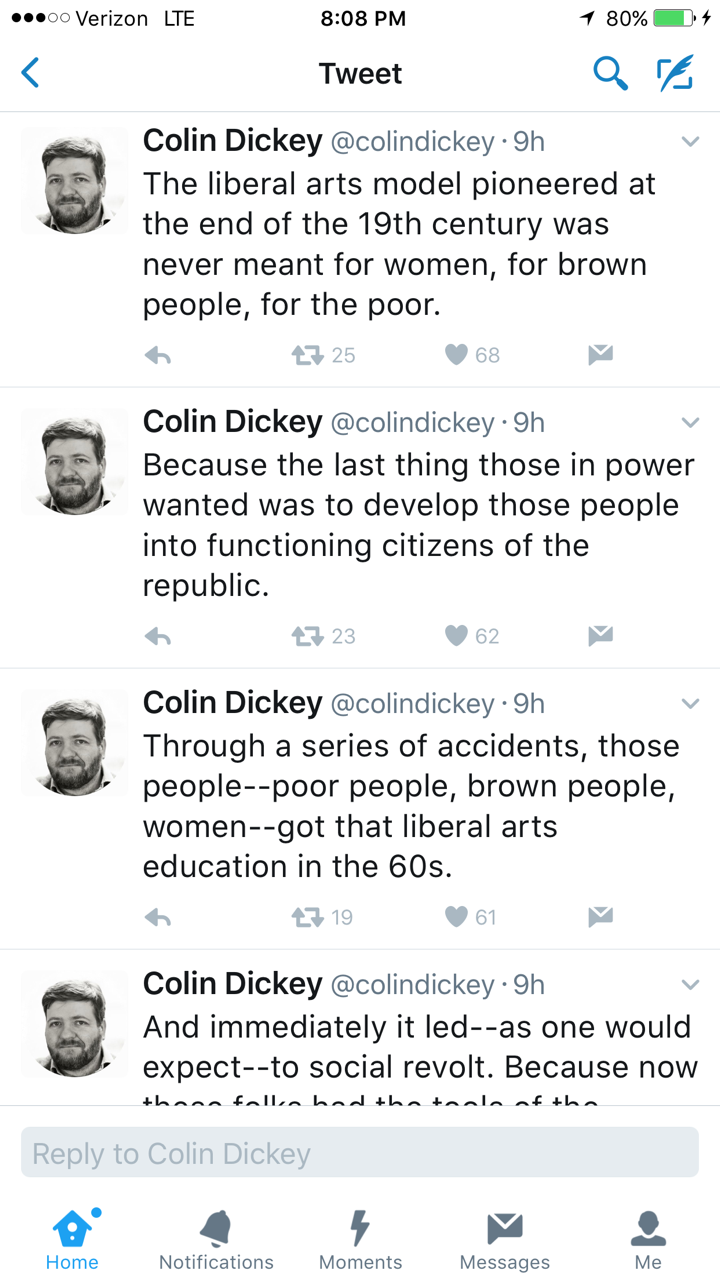Viewport: 720px width, 1280px height.
Task: Reply to the liberal arts model tweet
Action: tap(158, 355)
